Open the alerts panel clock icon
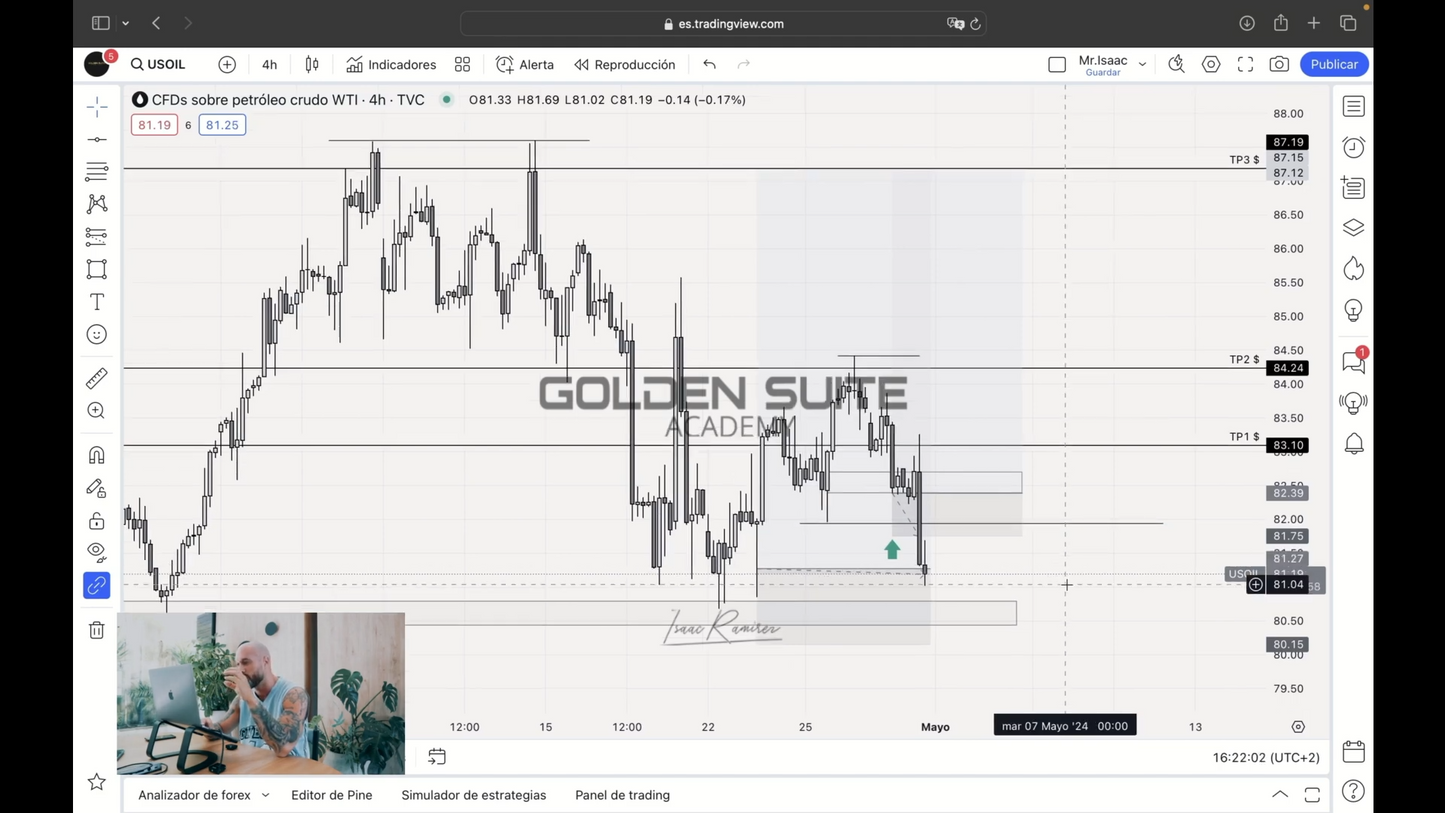Screen dimensions: 1445x813 click(x=1353, y=147)
